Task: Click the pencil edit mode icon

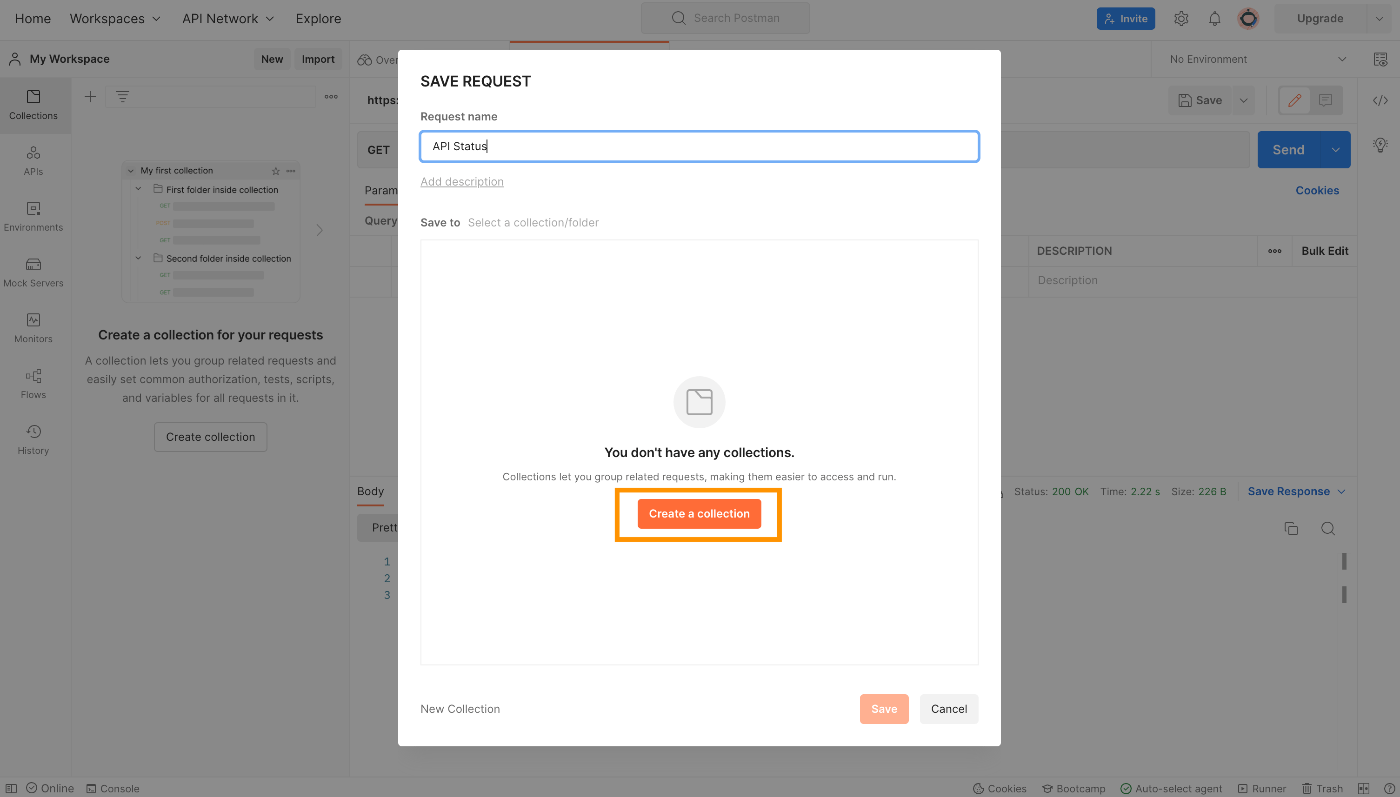Action: (x=1295, y=100)
